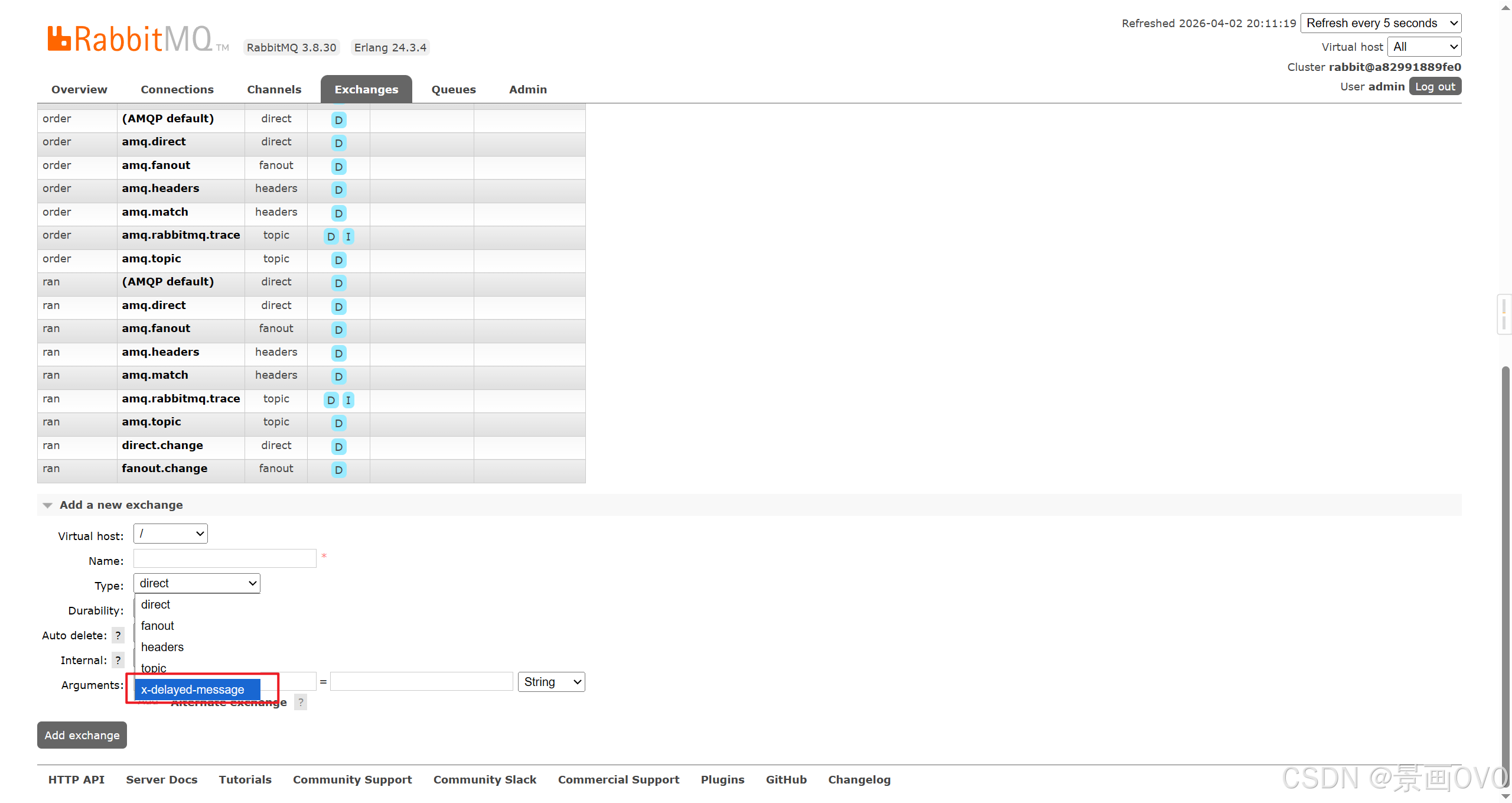This screenshot has height=803, width=1512.
Task: Click the I badge on order amq.rabbitmq.trace row
Action: (348, 236)
